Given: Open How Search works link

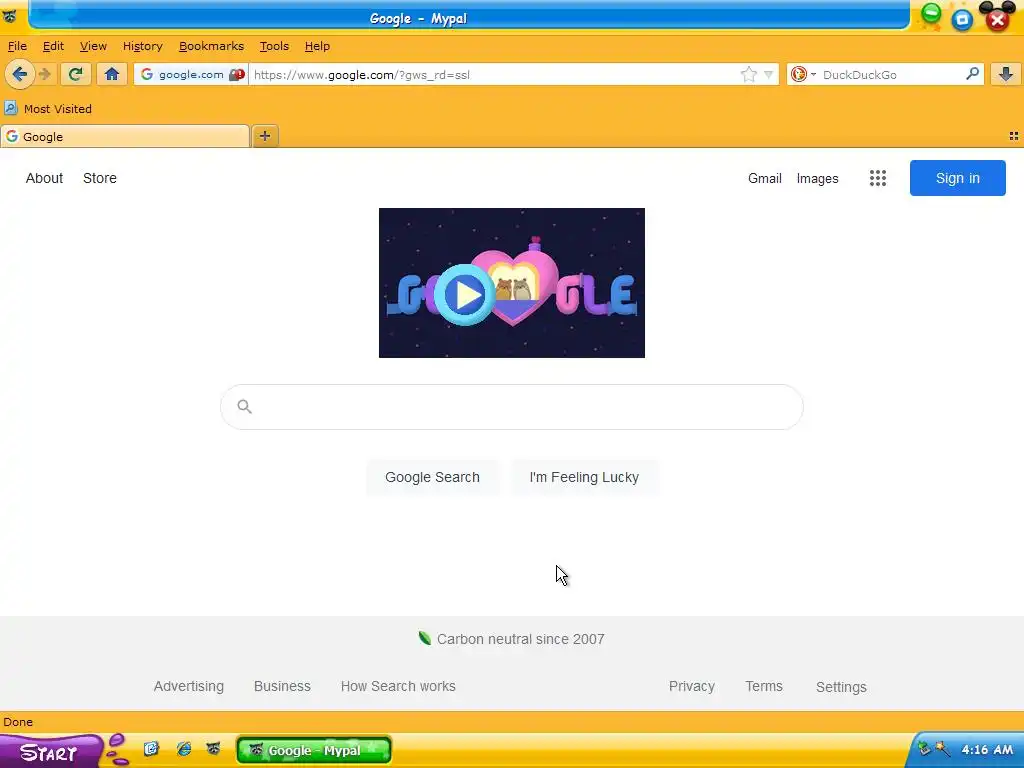Looking at the screenshot, I should point(398,686).
